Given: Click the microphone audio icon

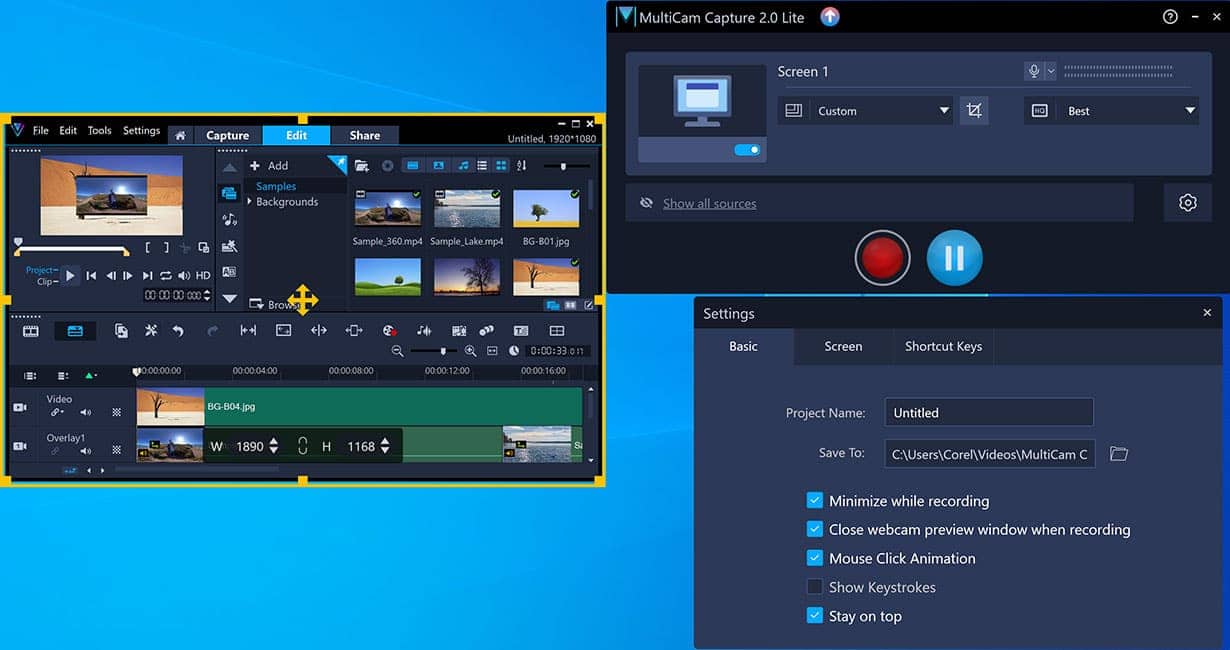Looking at the screenshot, I should coord(1034,71).
